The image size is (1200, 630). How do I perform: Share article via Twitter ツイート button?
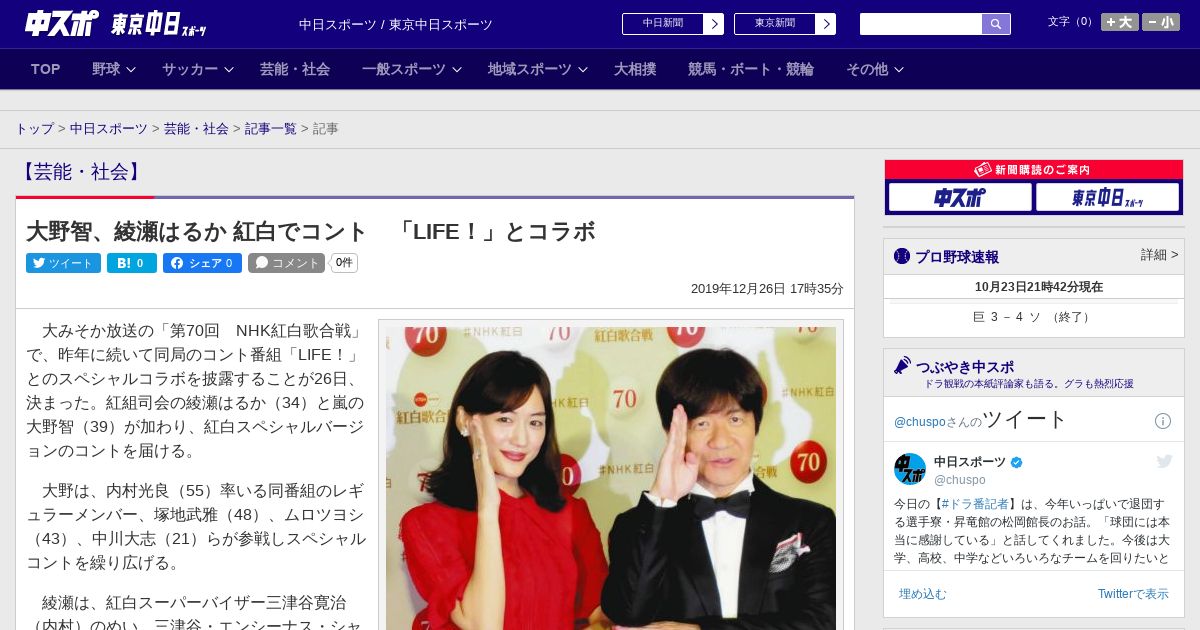[63, 263]
